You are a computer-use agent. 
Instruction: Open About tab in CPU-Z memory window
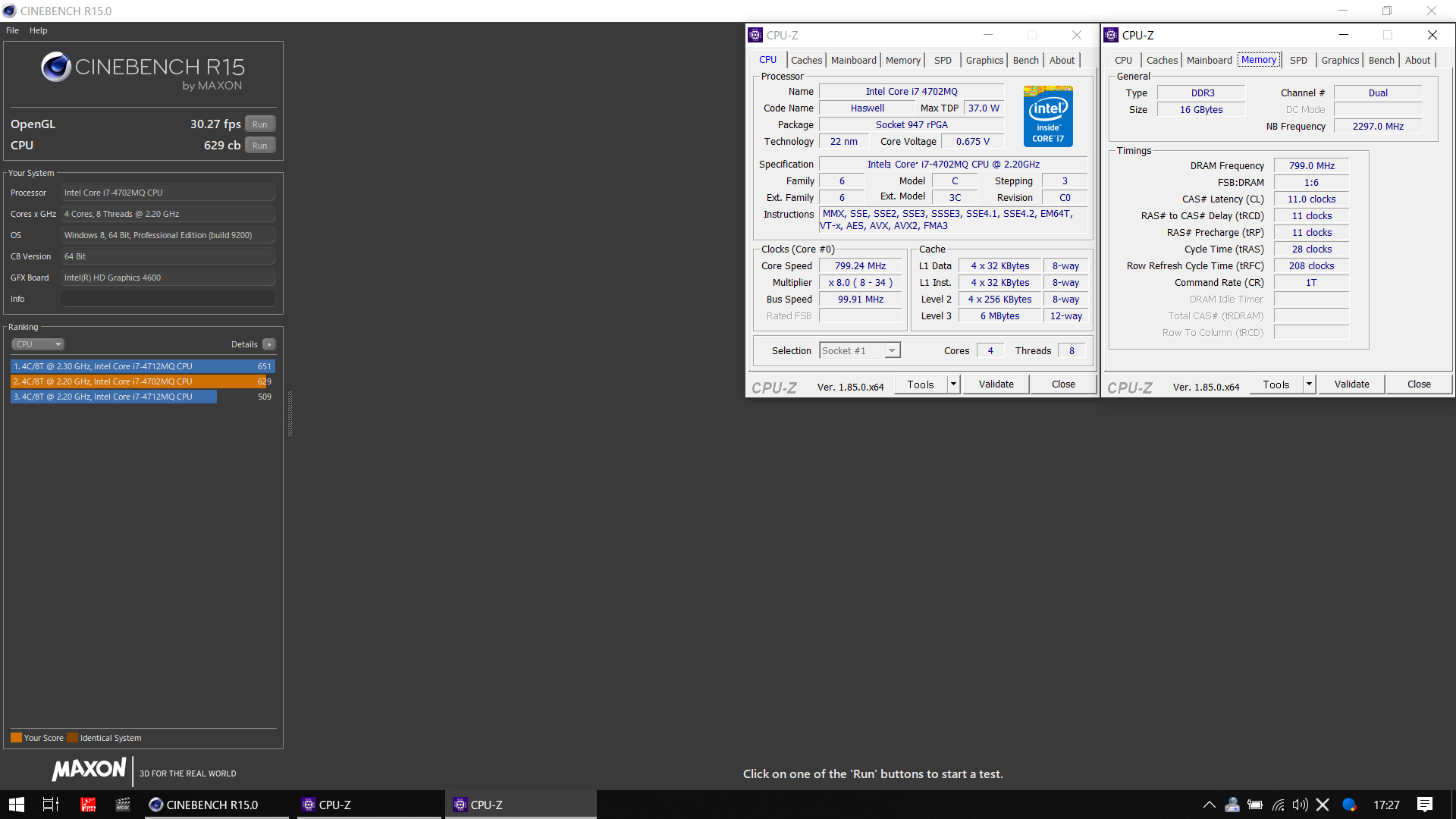1417,61
